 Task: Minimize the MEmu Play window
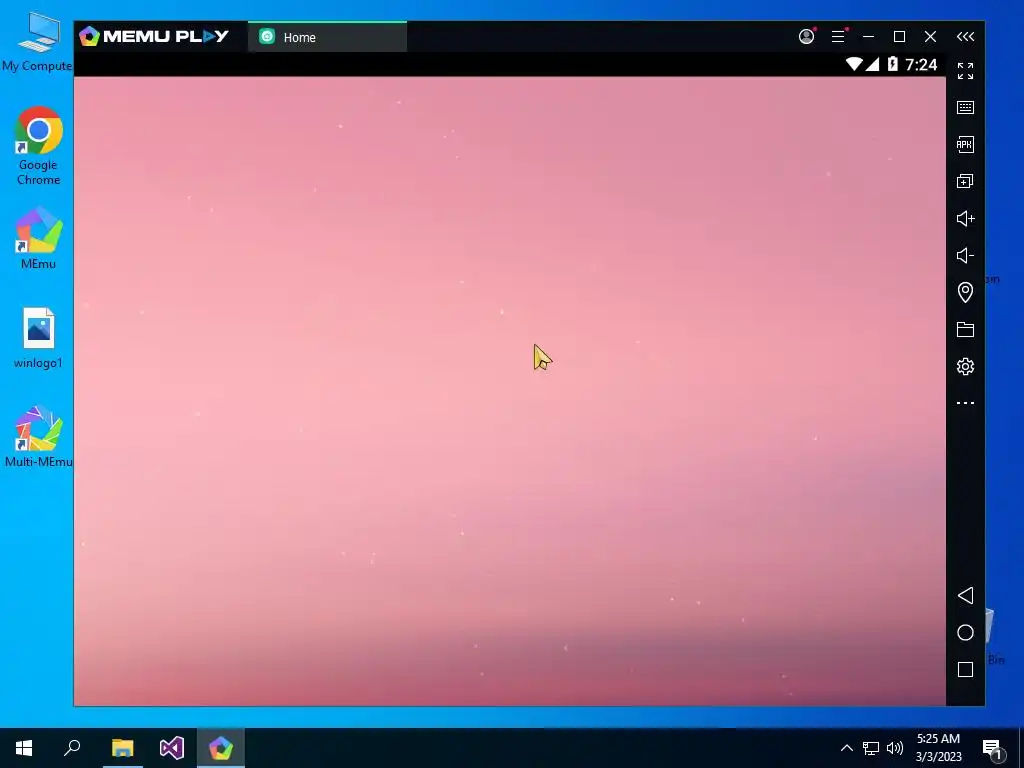[868, 37]
